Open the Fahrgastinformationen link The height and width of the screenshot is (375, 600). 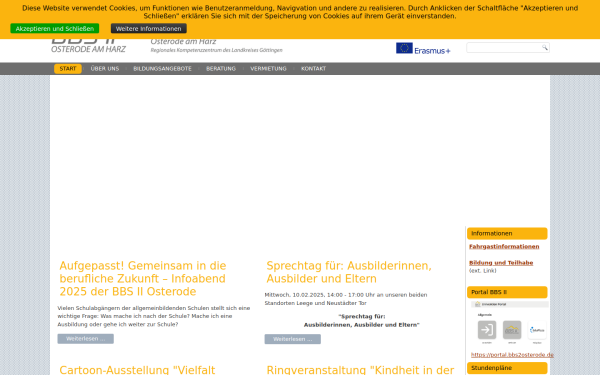tap(504, 246)
